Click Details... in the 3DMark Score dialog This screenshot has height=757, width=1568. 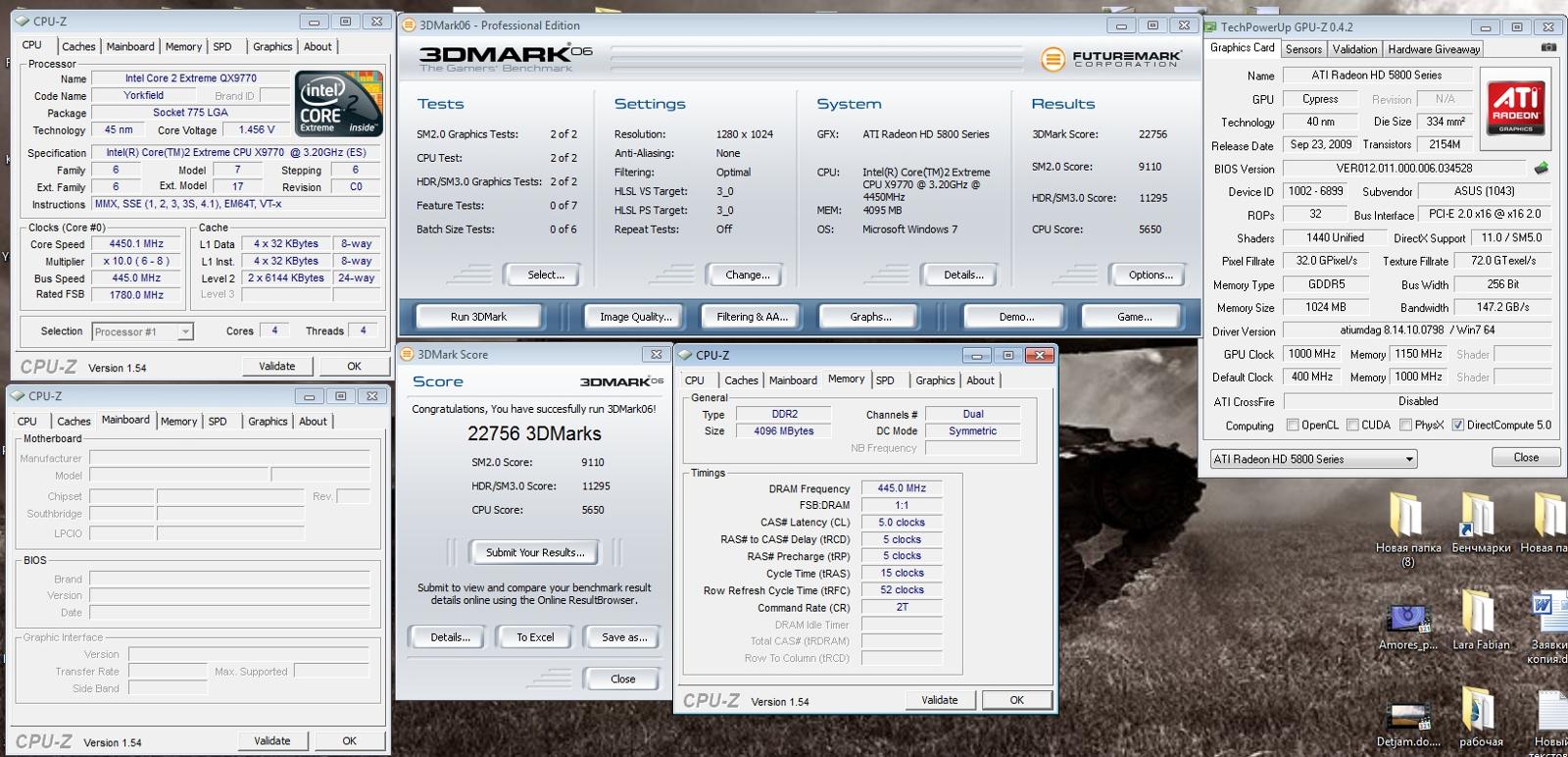pos(450,637)
